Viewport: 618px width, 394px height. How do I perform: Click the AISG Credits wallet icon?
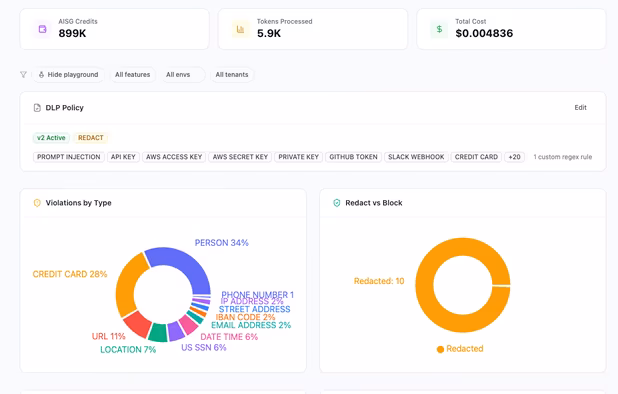[x=42, y=29]
